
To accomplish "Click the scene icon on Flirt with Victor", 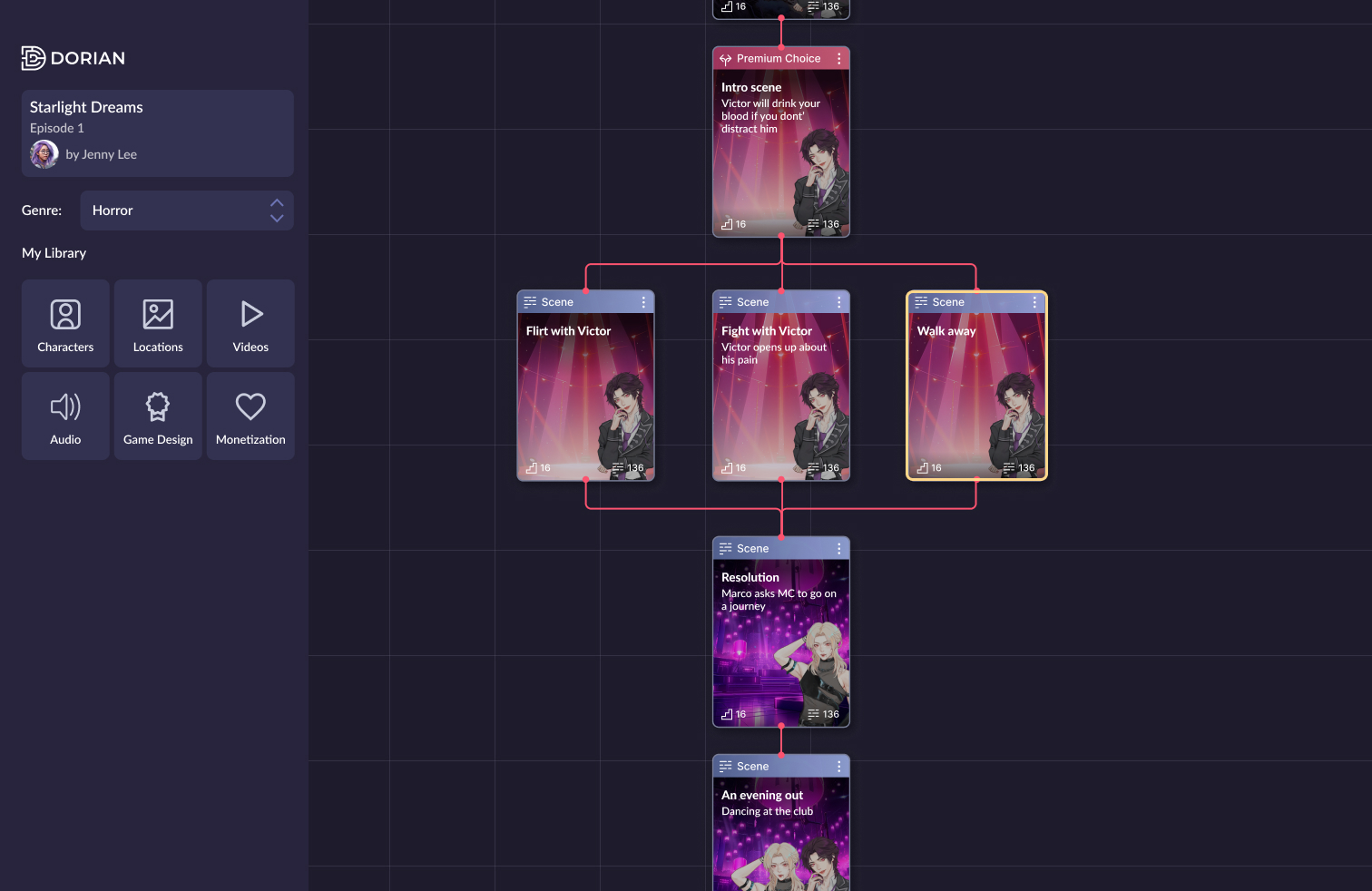I will 530,302.
